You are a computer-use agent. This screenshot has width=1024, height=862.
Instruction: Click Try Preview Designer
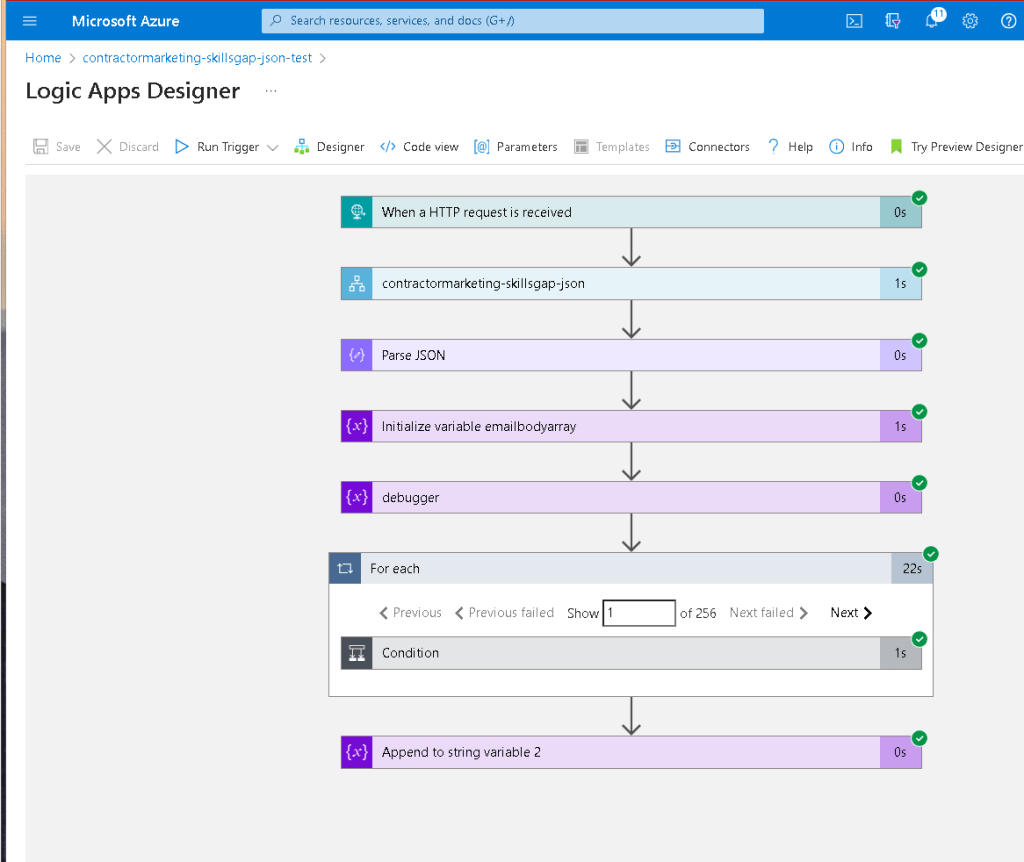pyautogui.click(x=956, y=146)
